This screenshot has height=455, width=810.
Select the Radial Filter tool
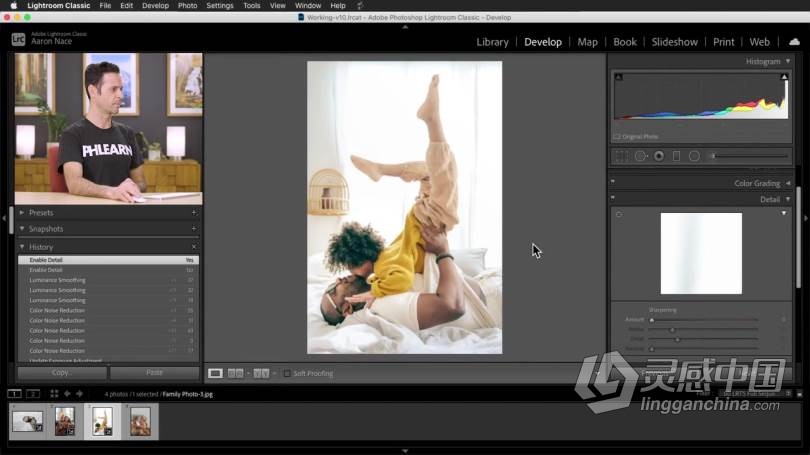click(x=694, y=156)
